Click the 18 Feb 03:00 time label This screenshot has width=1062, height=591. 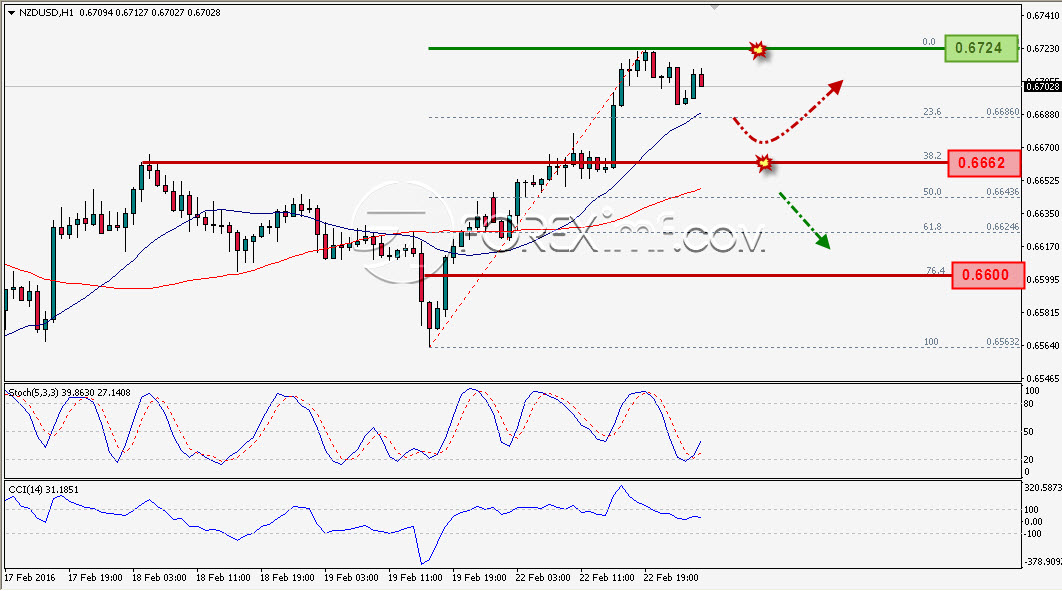pos(159,577)
